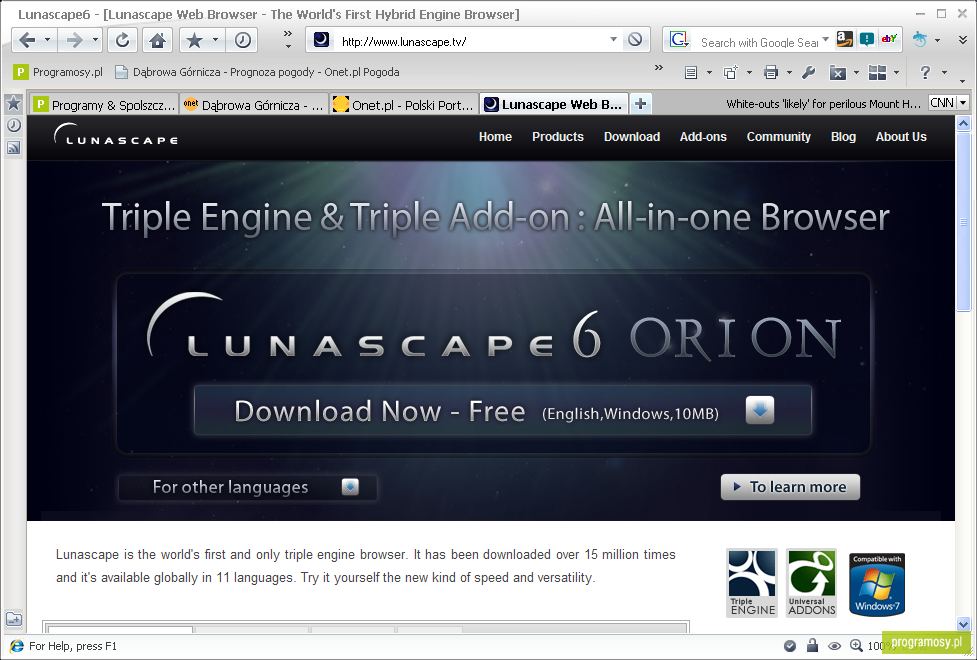Click the Print toolbar icon
The height and width of the screenshot is (660, 977).
(x=771, y=73)
